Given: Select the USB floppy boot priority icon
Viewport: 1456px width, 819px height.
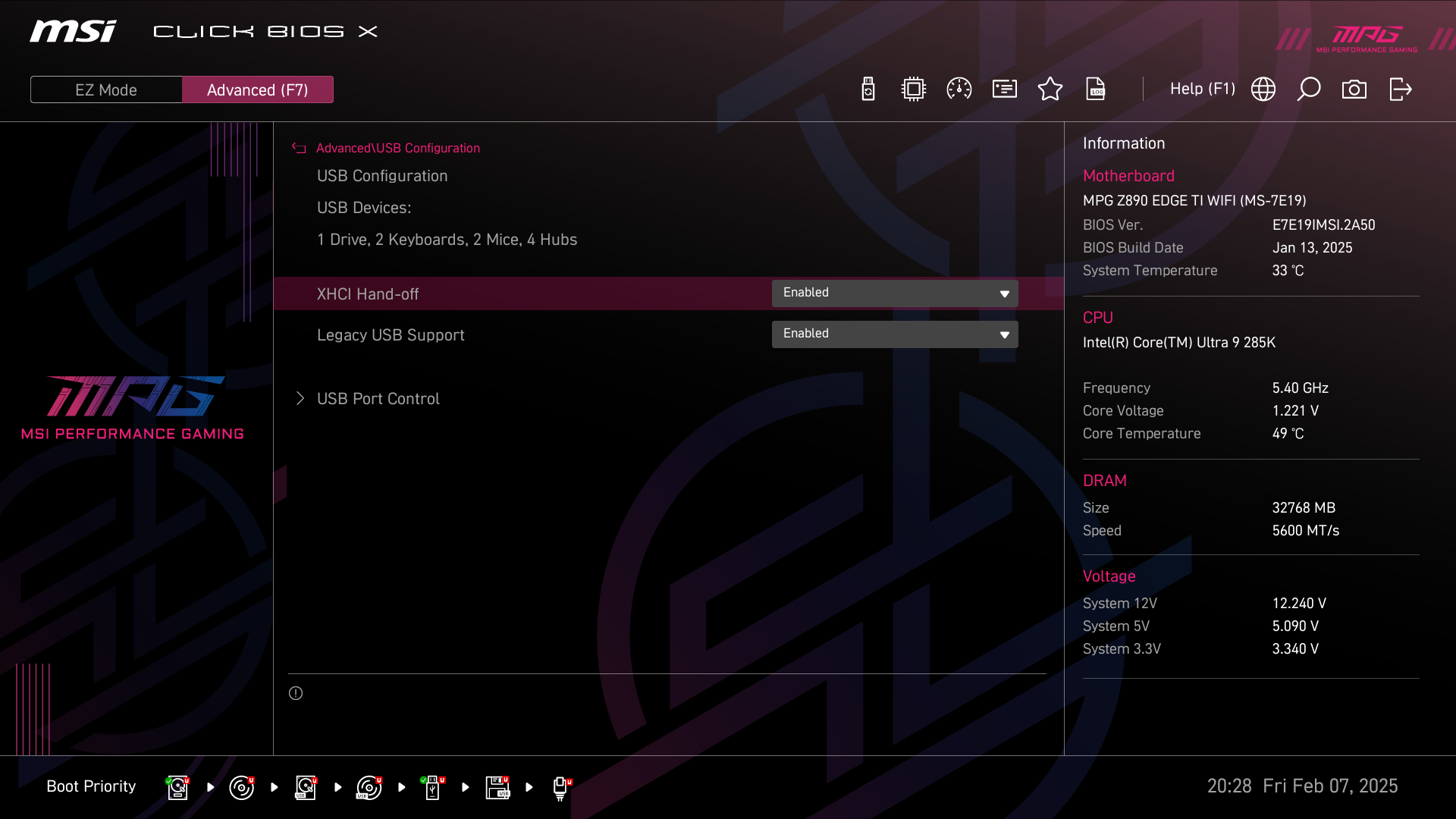Looking at the screenshot, I should pos(497,787).
